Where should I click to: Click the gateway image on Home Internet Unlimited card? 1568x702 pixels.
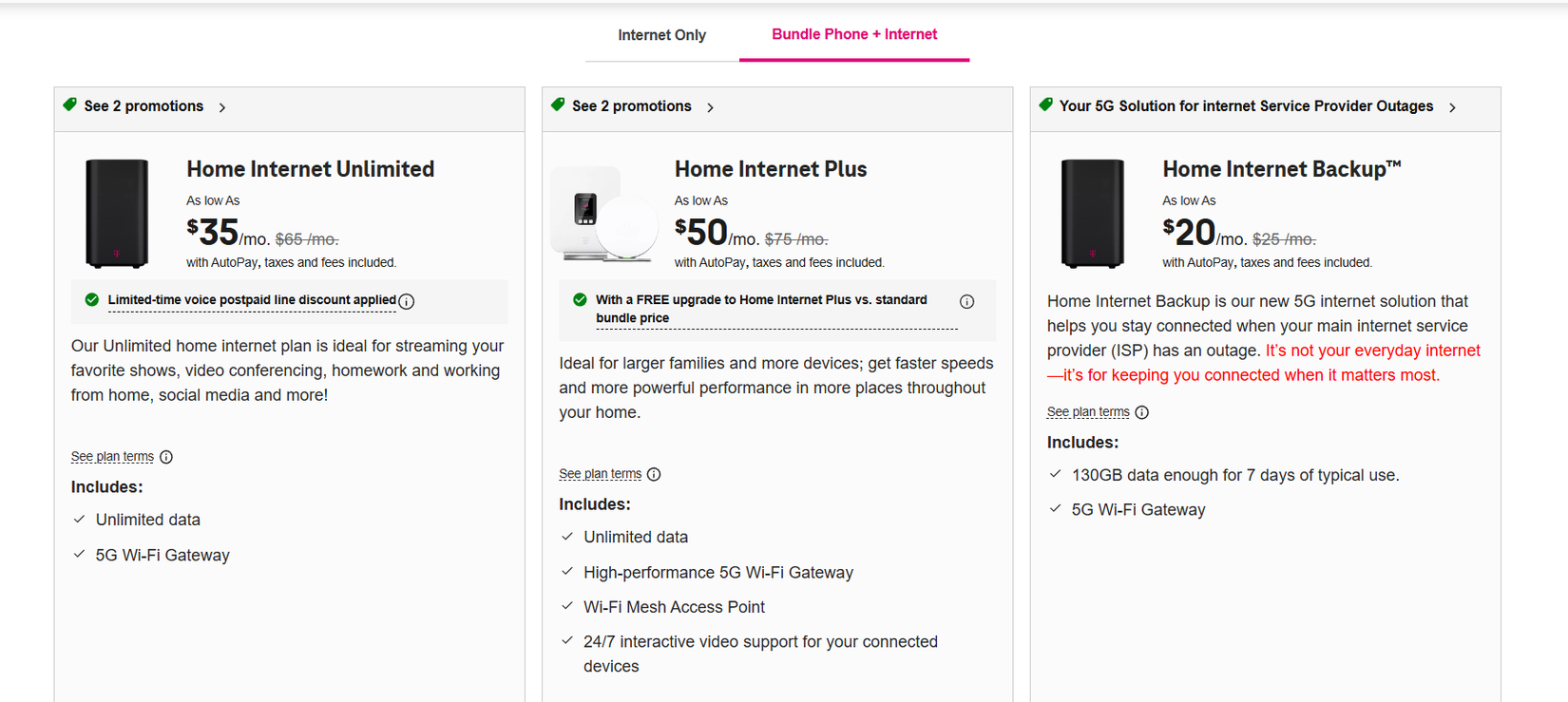(115, 213)
